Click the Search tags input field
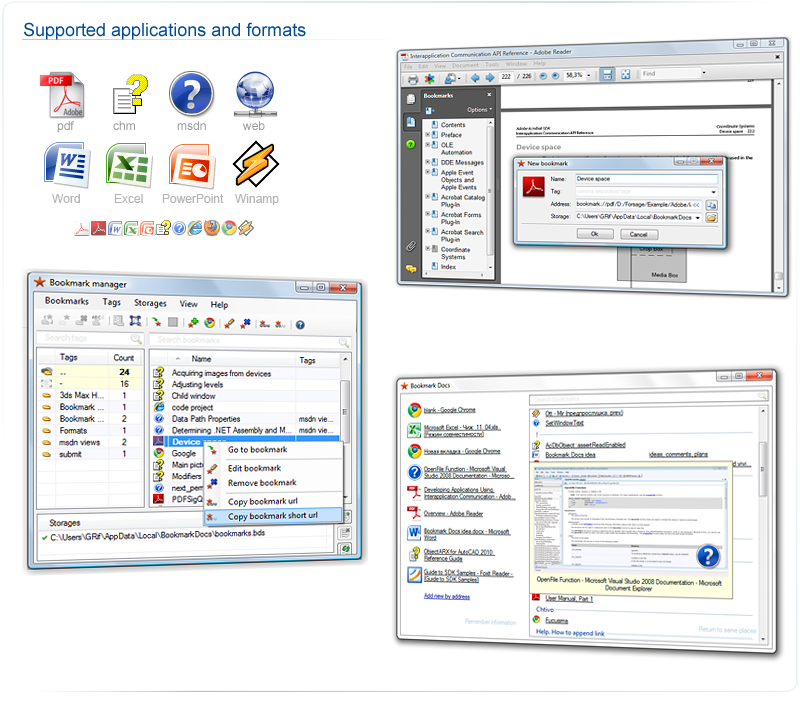Screen dimensions: 800x701 pyautogui.click(x=90, y=338)
